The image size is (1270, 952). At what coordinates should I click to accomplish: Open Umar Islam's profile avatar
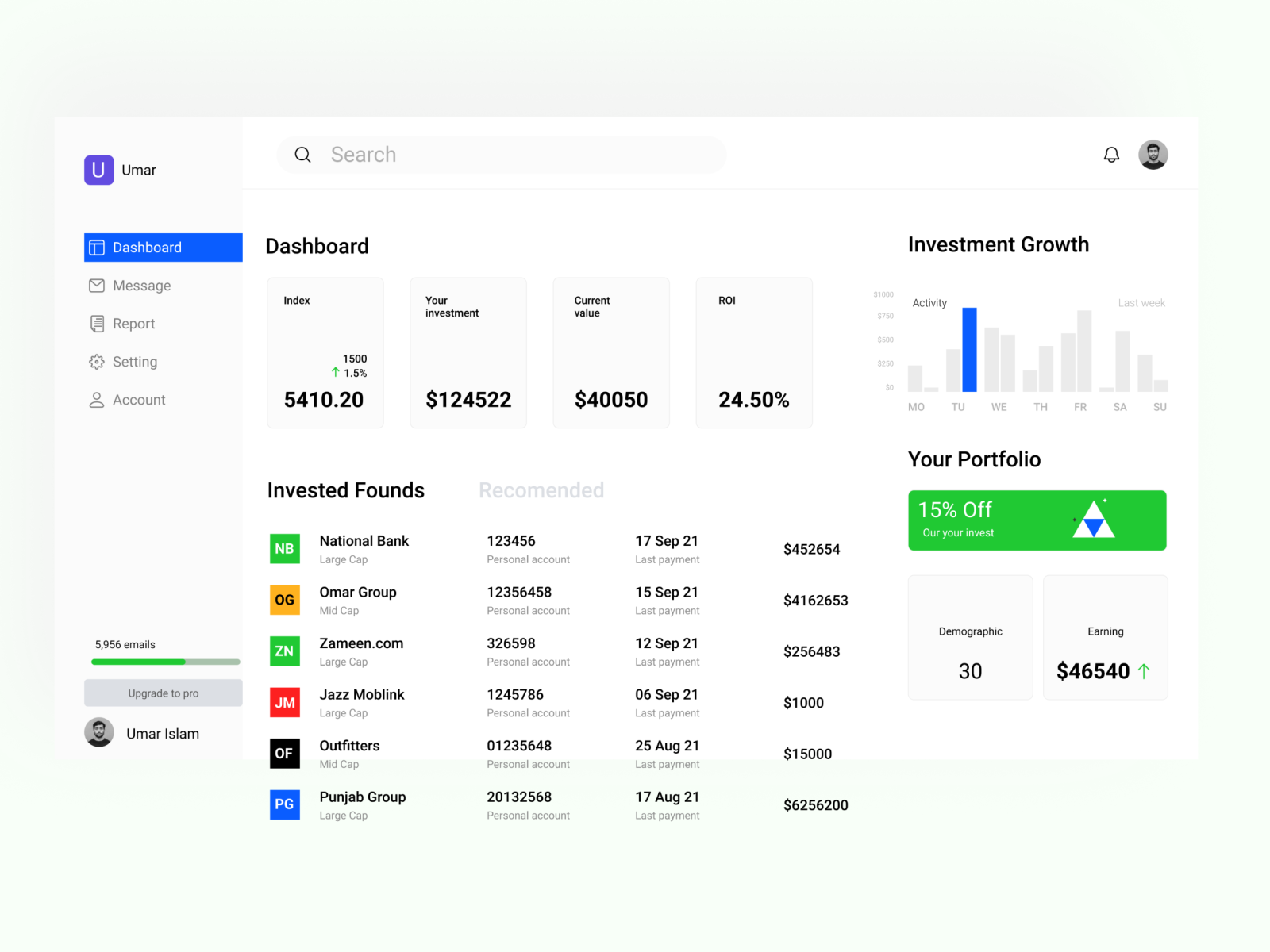[x=98, y=732]
